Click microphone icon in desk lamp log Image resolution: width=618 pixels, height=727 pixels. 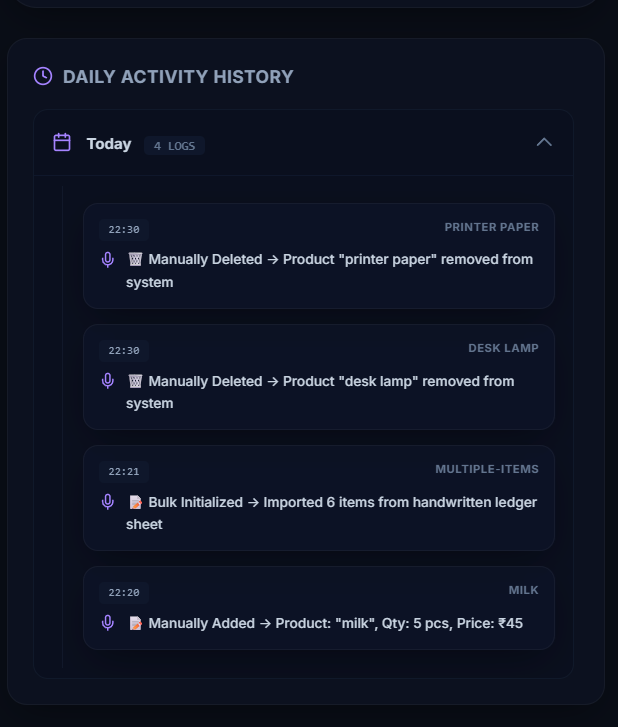coord(108,381)
